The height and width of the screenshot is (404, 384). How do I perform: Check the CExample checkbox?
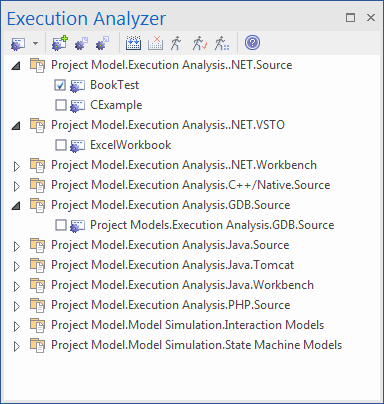coord(60,105)
